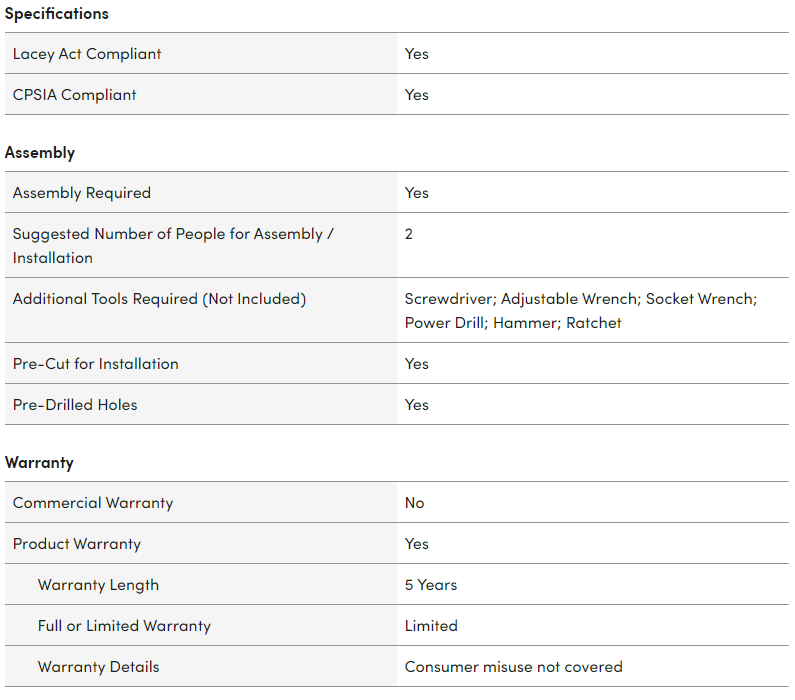Viewport: 795px width, 700px height.
Task: Click the Product Warranty row label
Action: click(x=77, y=544)
